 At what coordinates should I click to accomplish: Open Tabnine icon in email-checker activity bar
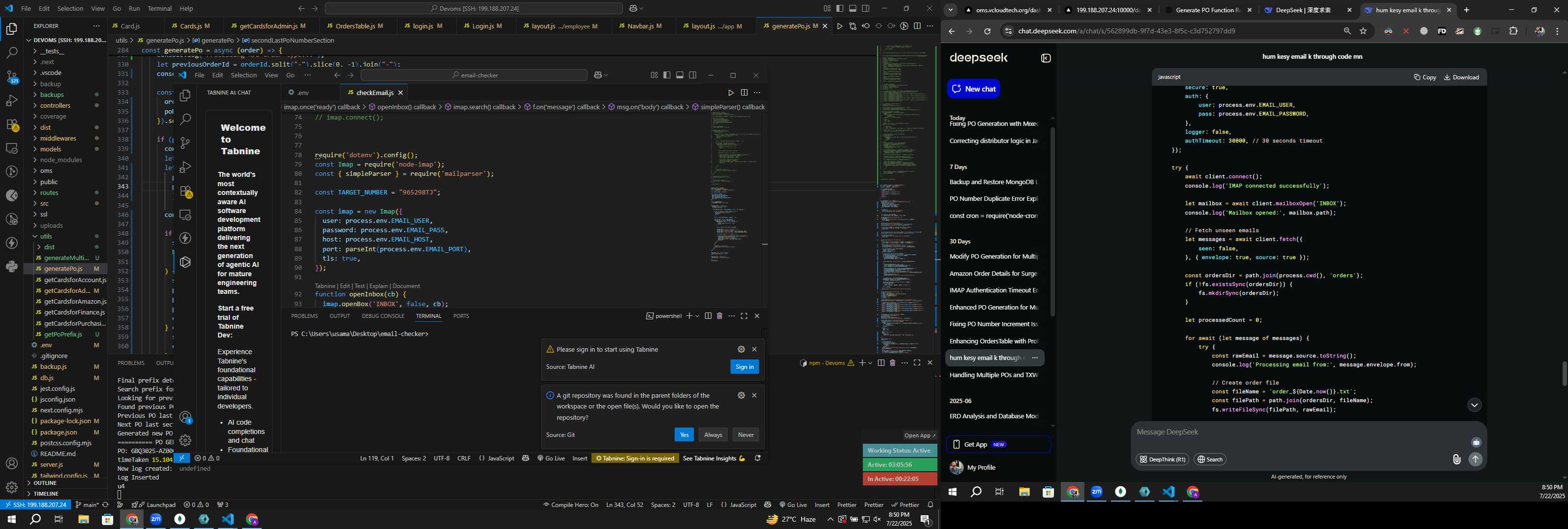186,263
